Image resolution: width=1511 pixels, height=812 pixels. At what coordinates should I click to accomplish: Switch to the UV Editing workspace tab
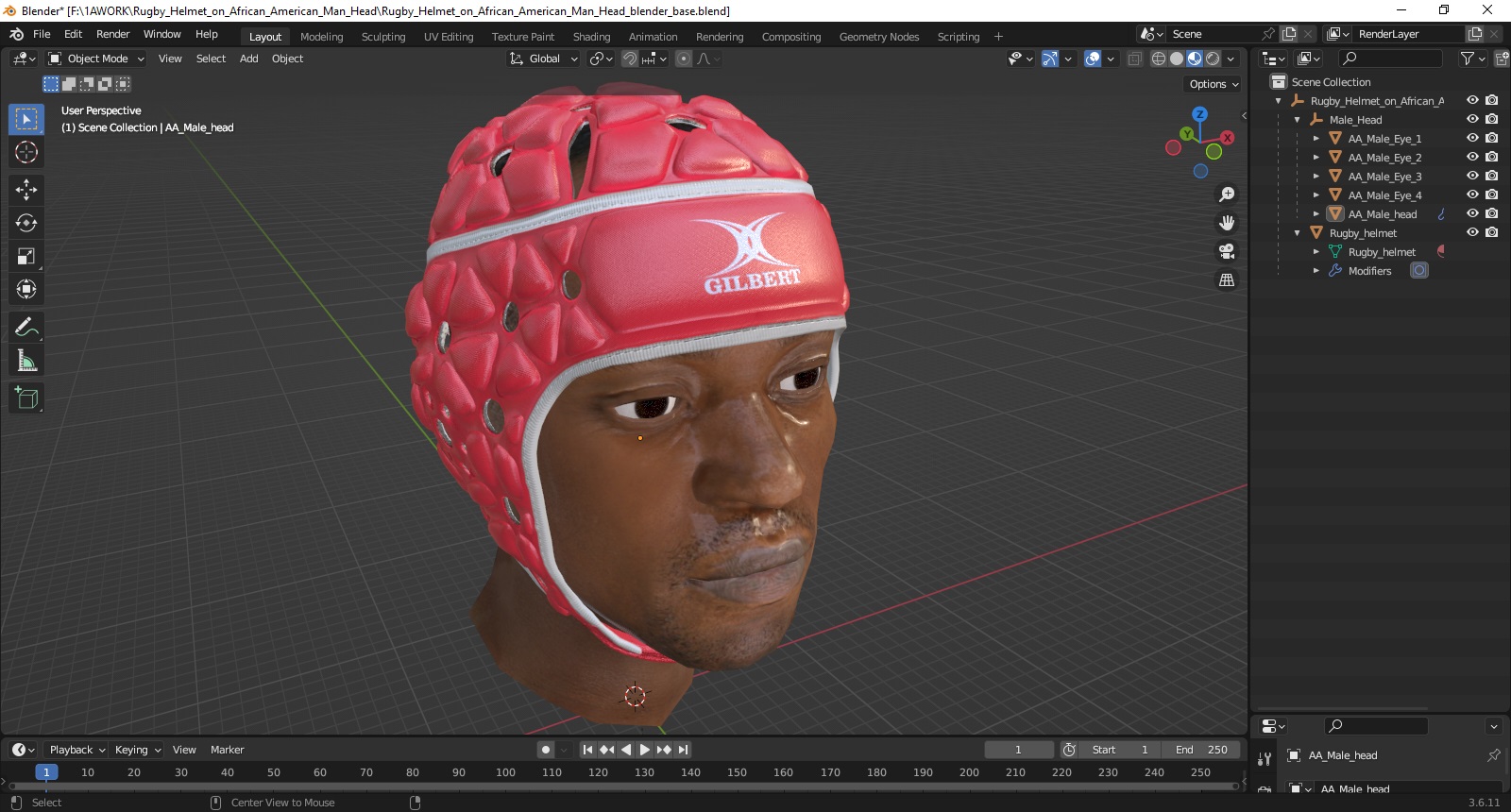point(449,37)
